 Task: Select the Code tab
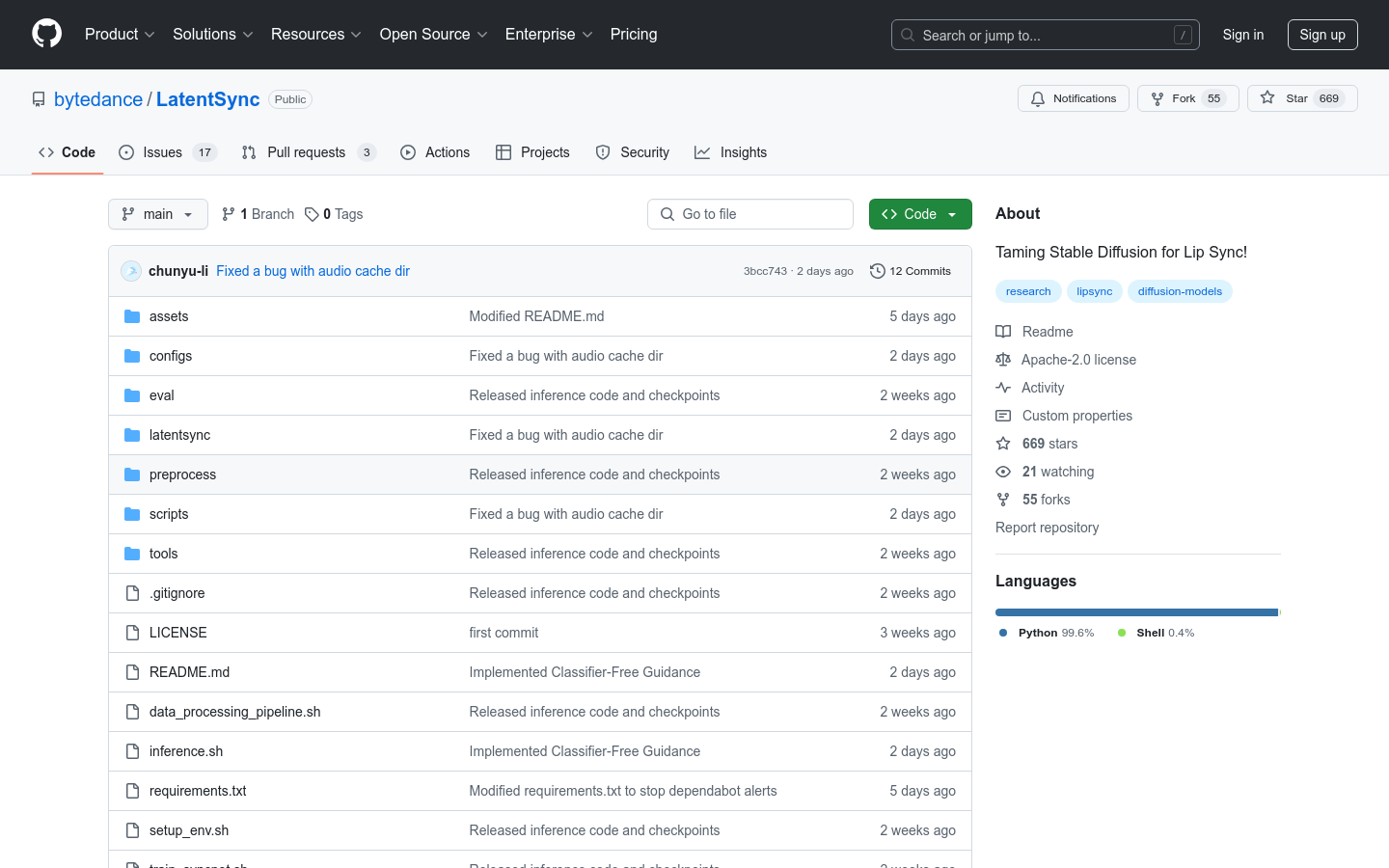68,152
